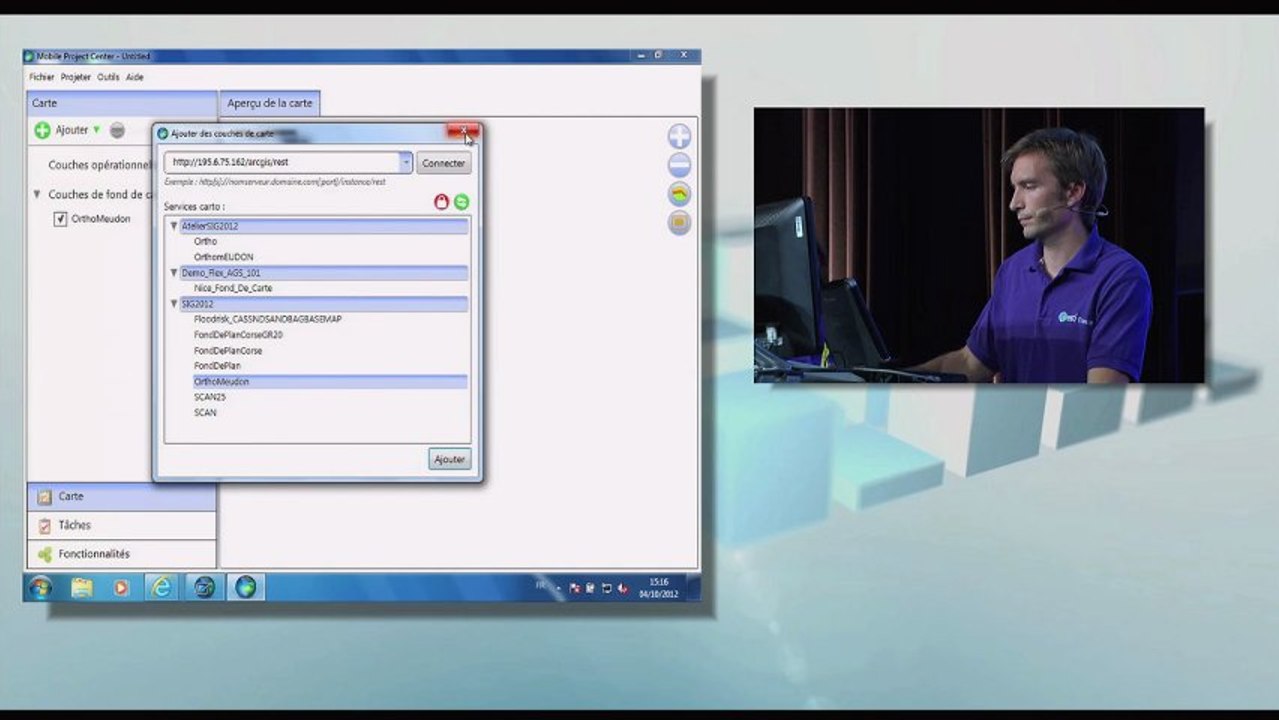The height and width of the screenshot is (720, 1279).
Task: Click the red lock icon above Services carto list
Action: (x=441, y=202)
